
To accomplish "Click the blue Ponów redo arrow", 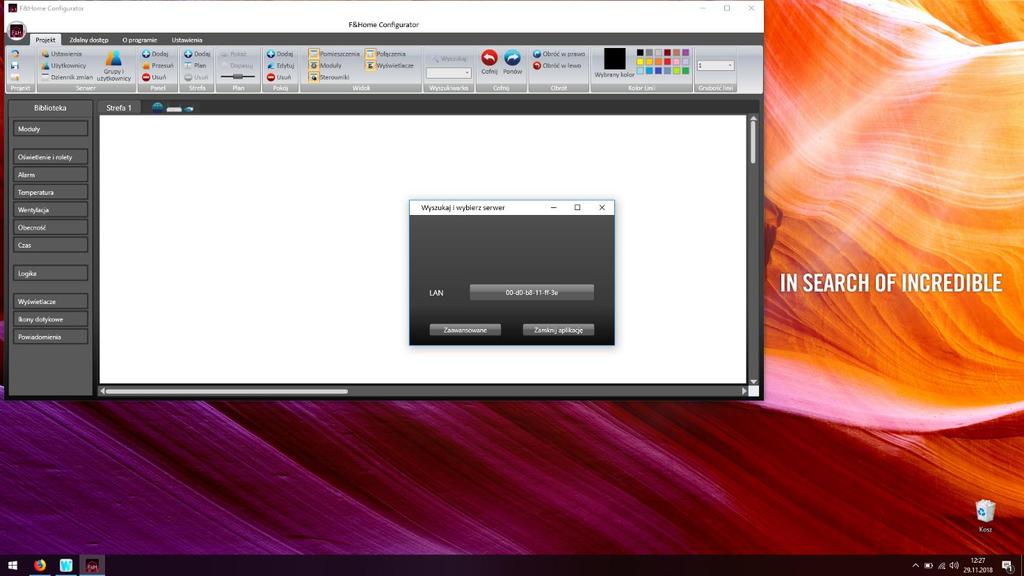I will pos(513,58).
